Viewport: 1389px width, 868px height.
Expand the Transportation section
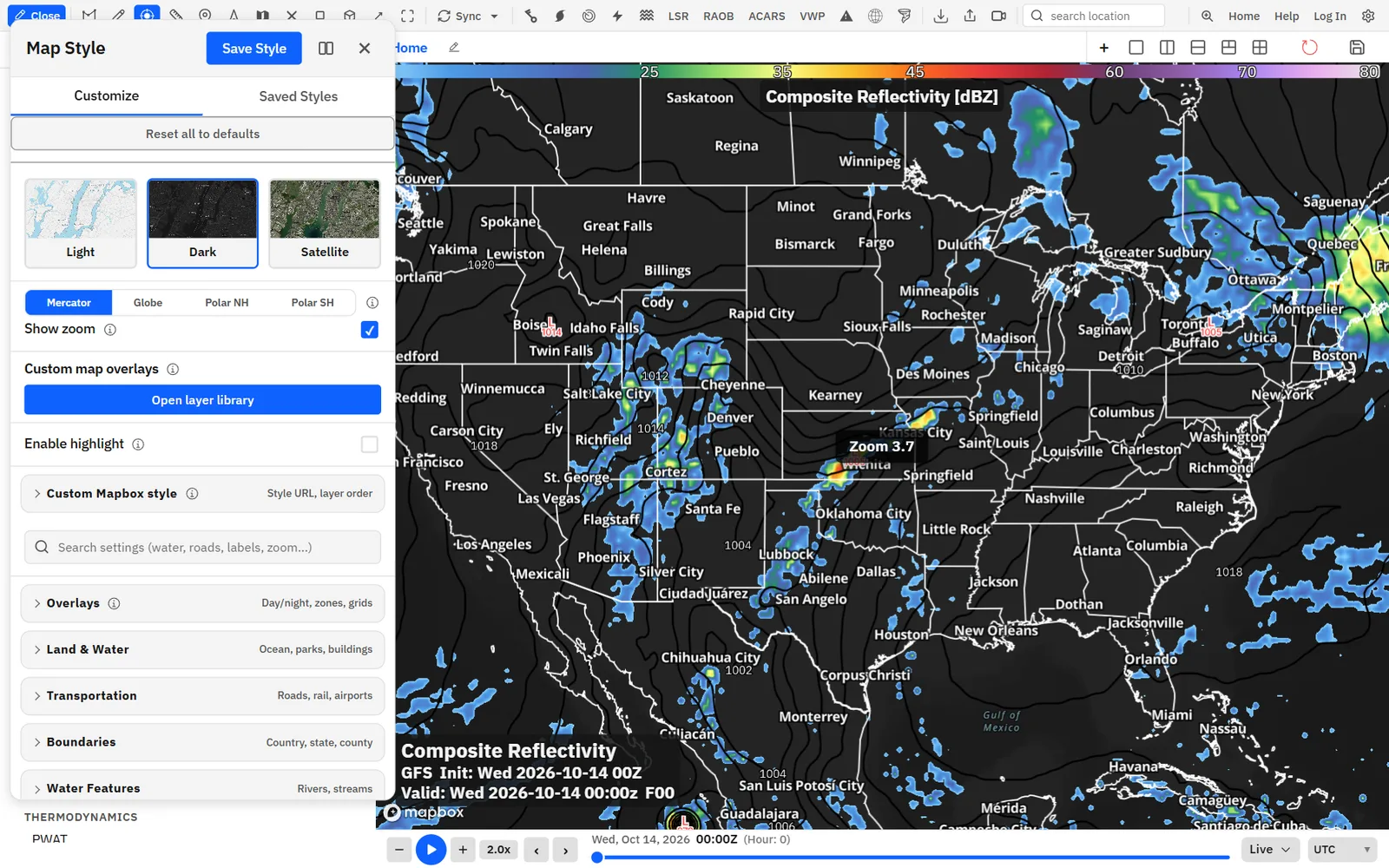coord(202,695)
